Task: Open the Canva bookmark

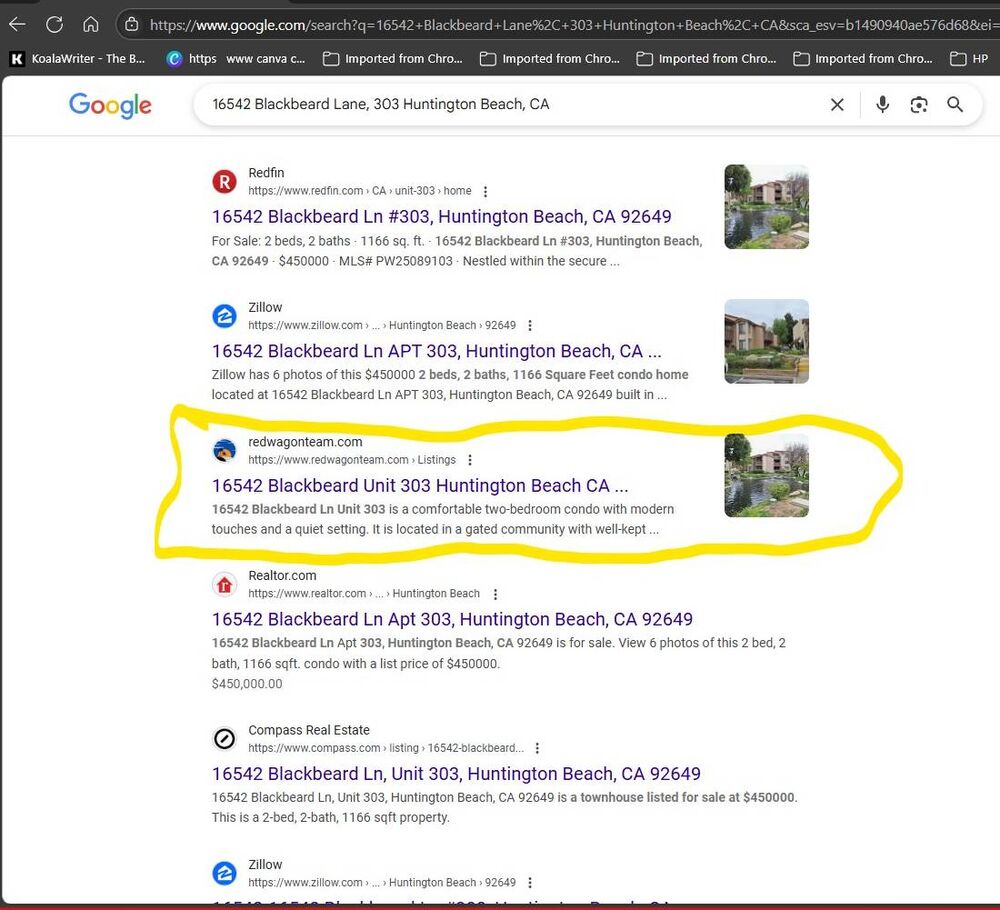Action: [x=235, y=59]
